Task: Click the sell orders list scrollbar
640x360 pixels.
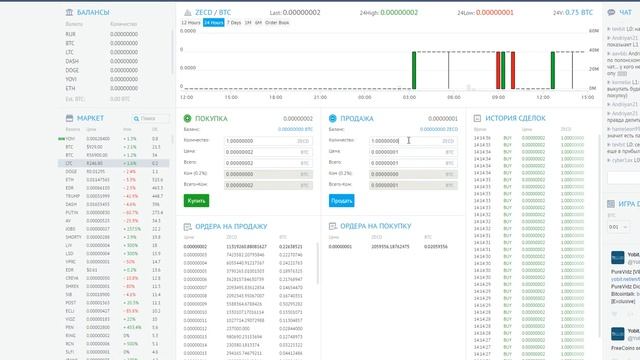Action: click(x=318, y=263)
